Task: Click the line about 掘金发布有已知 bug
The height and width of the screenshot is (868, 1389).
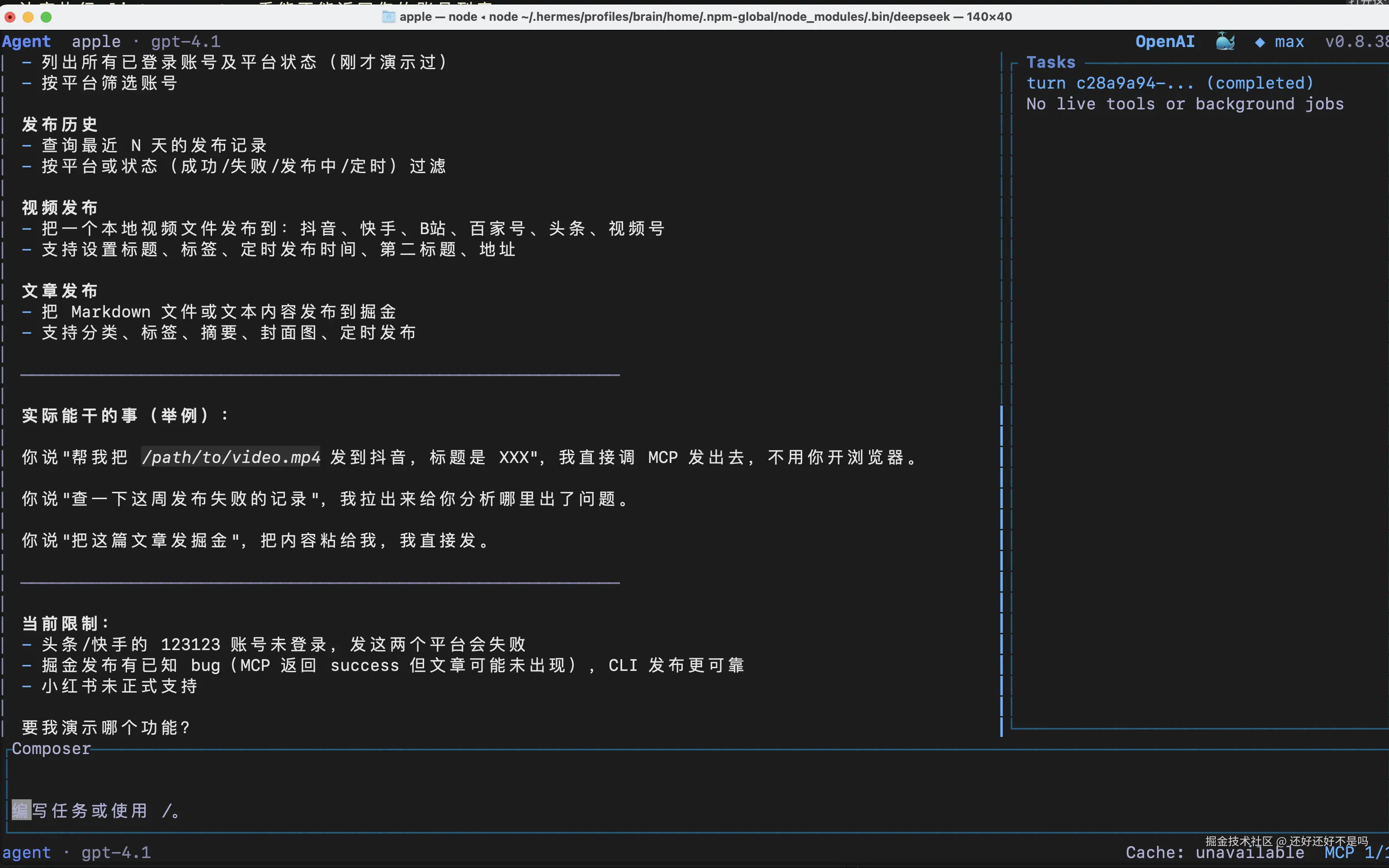Action: click(x=383, y=665)
